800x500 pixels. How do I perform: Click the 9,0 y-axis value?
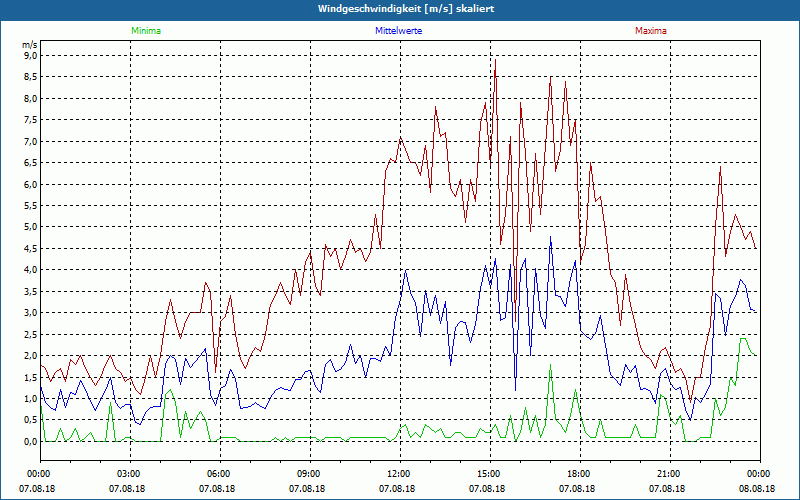click(30, 55)
